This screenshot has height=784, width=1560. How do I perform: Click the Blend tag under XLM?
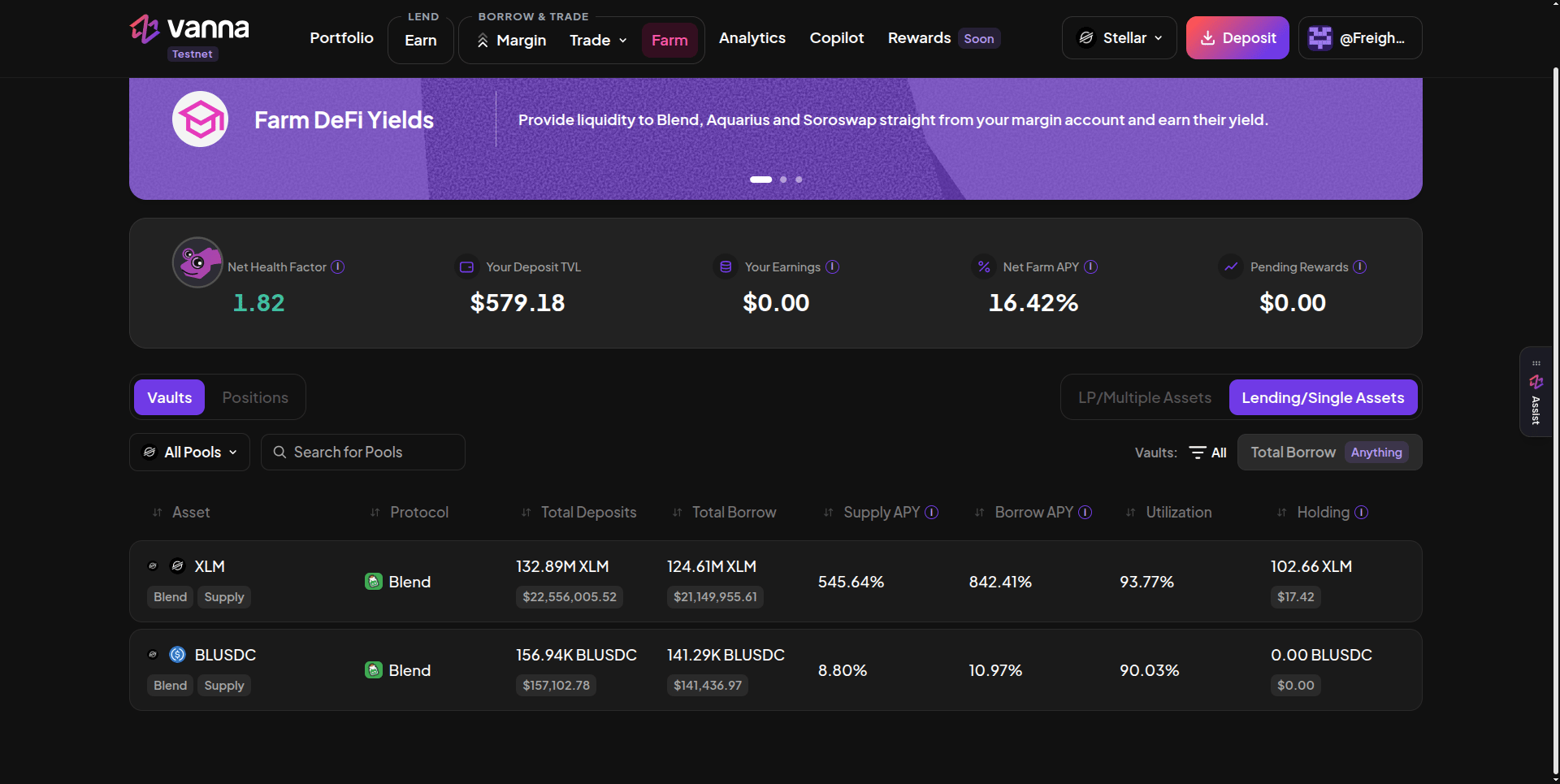point(170,597)
